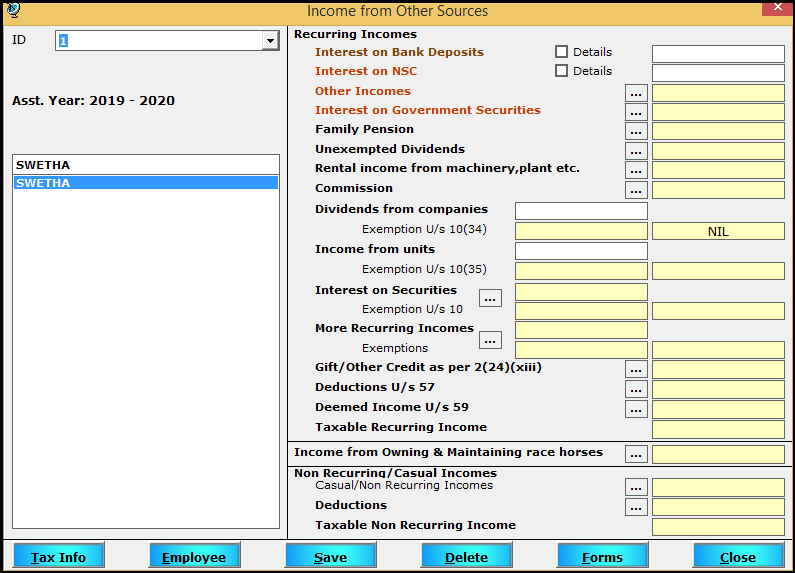This screenshot has width=795, height=573.
Task: Click the Family Pension amount field
Action: click(718, 131)
